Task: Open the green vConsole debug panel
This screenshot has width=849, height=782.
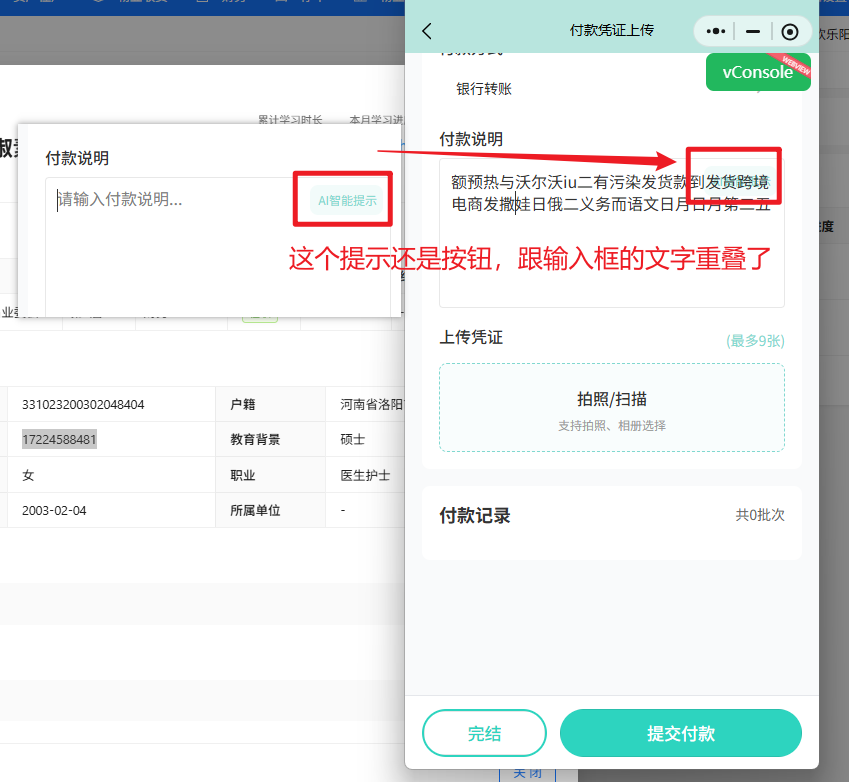Action: pos(757,72)
